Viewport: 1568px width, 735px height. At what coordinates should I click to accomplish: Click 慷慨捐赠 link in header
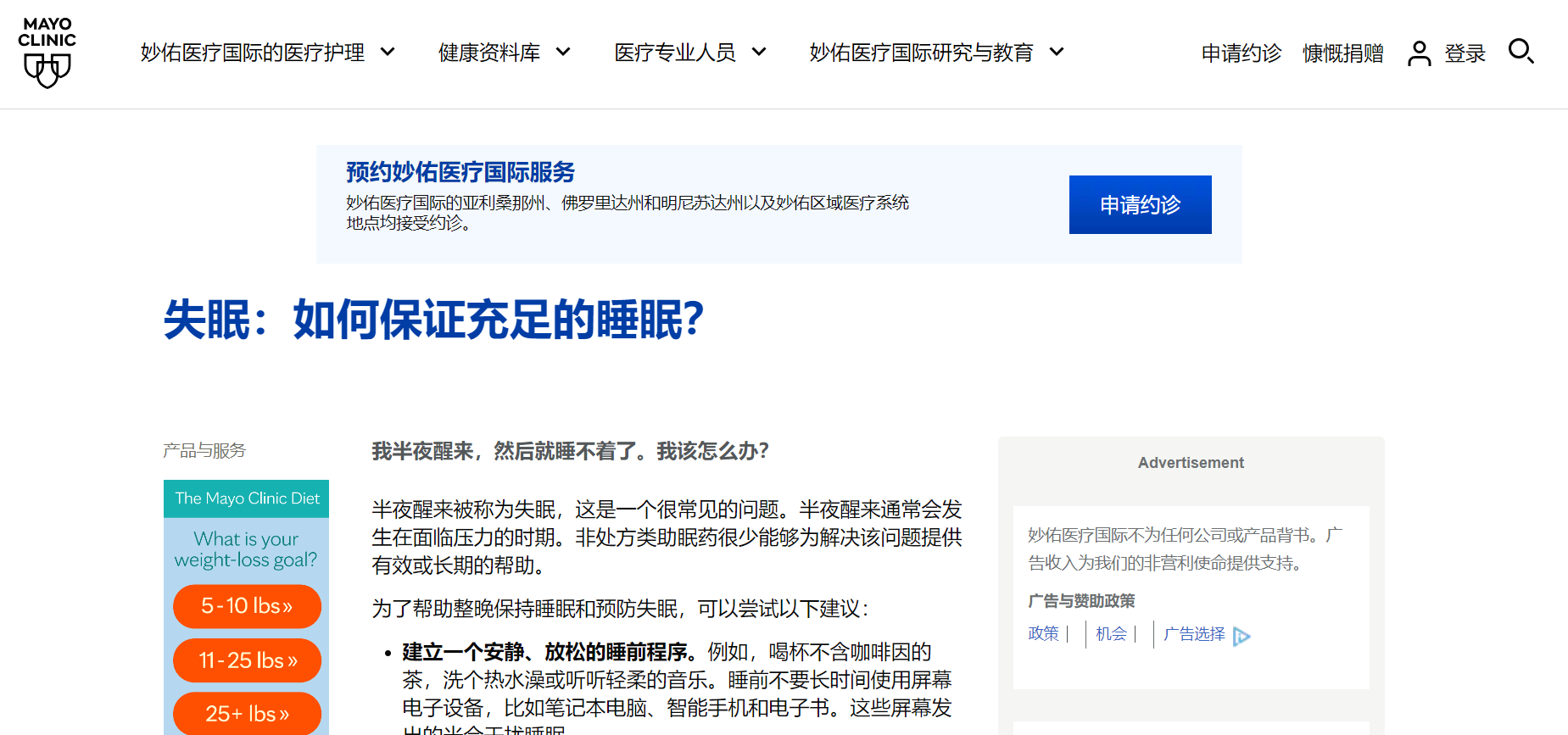(1343, 53)
